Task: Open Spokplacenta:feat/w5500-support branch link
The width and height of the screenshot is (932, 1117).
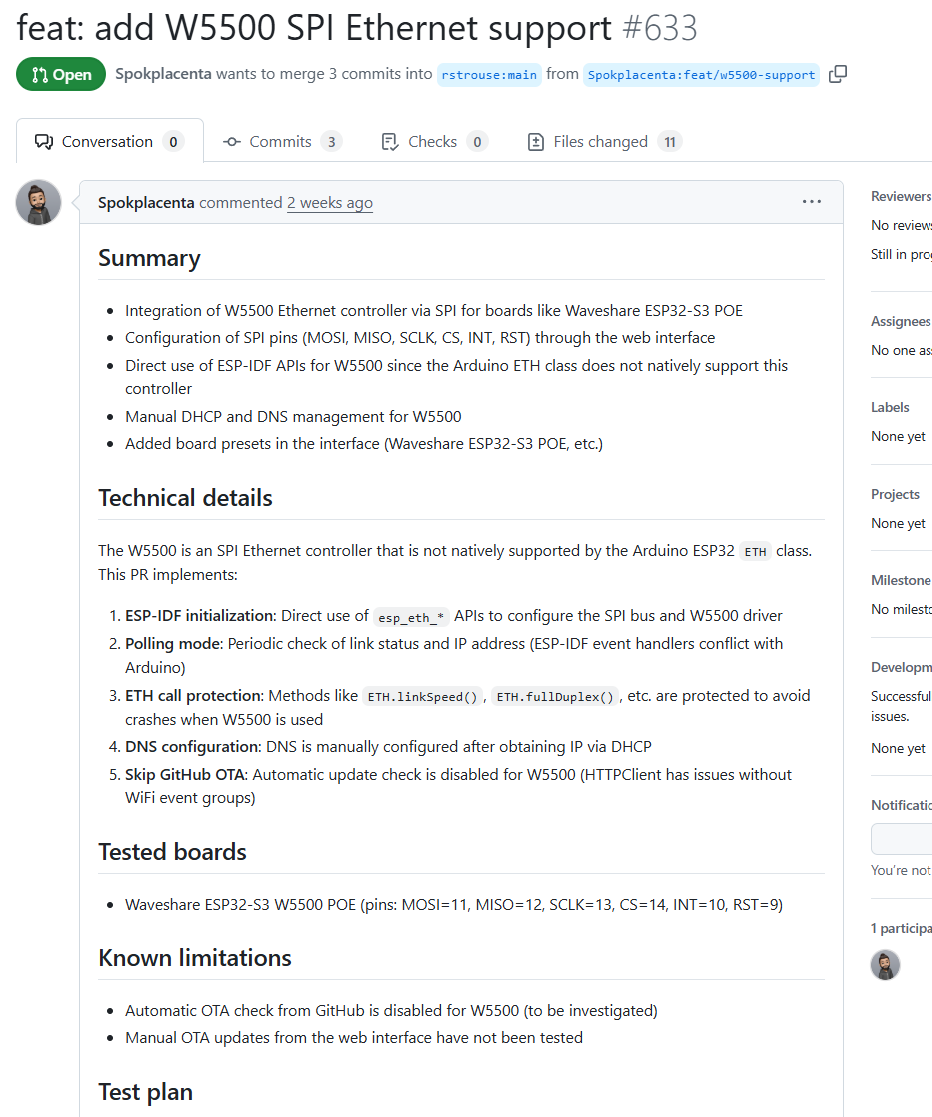Action: point(701,75)
